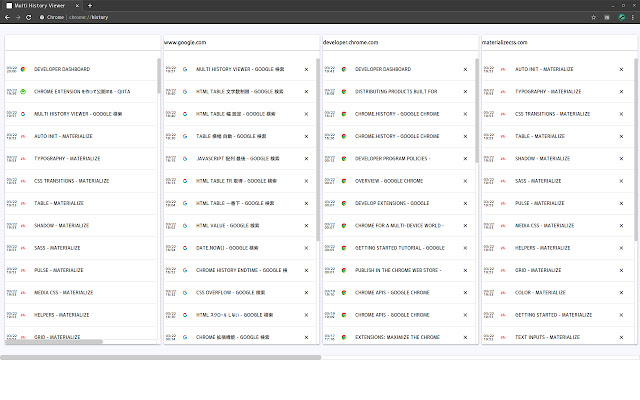The width and height of the screenshot is (640, 400).
Task: Click the green extension icon in the toolbar
Action: (622, 17)
